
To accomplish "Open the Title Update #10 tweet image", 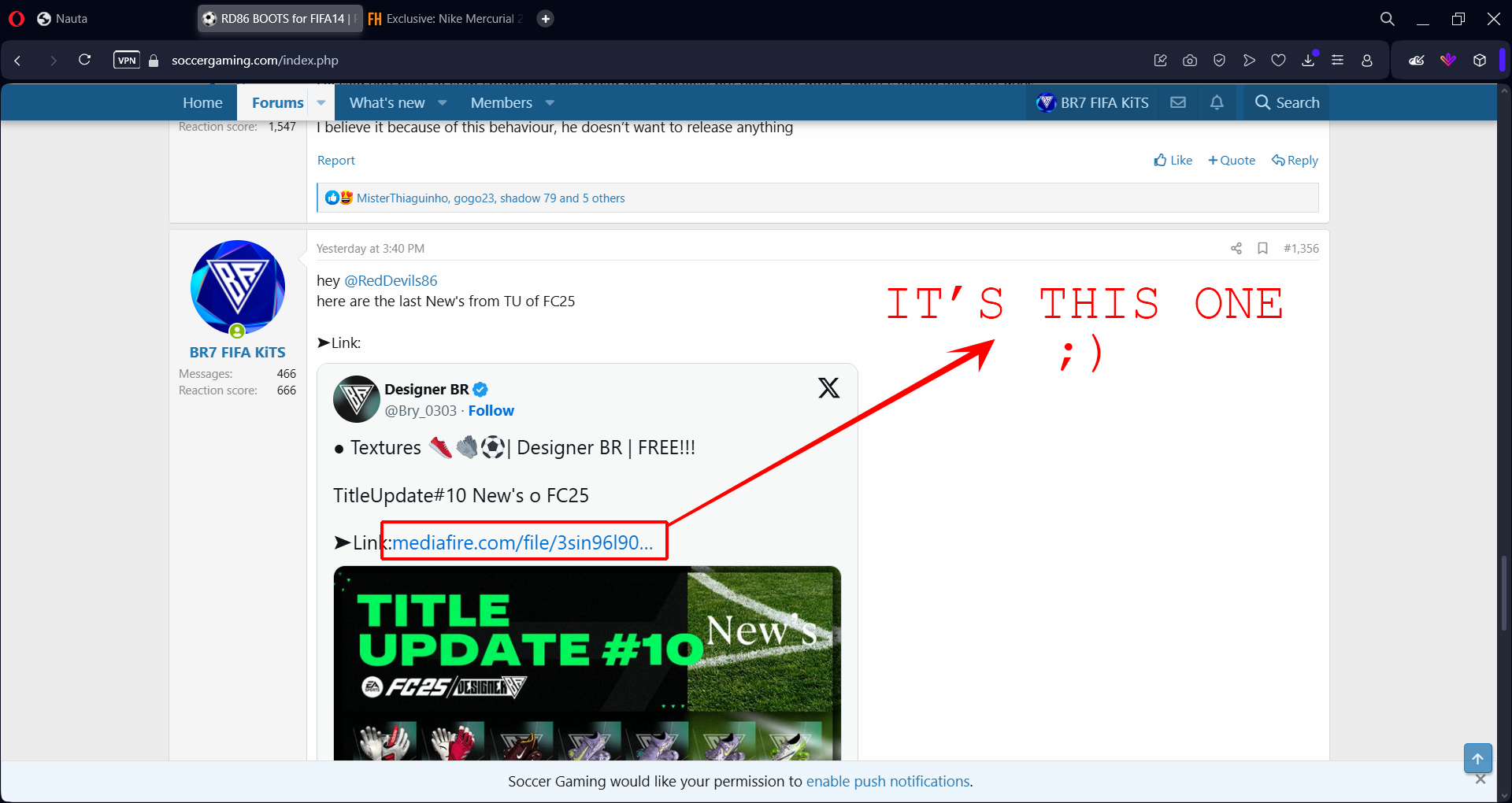I will point(587,663).
